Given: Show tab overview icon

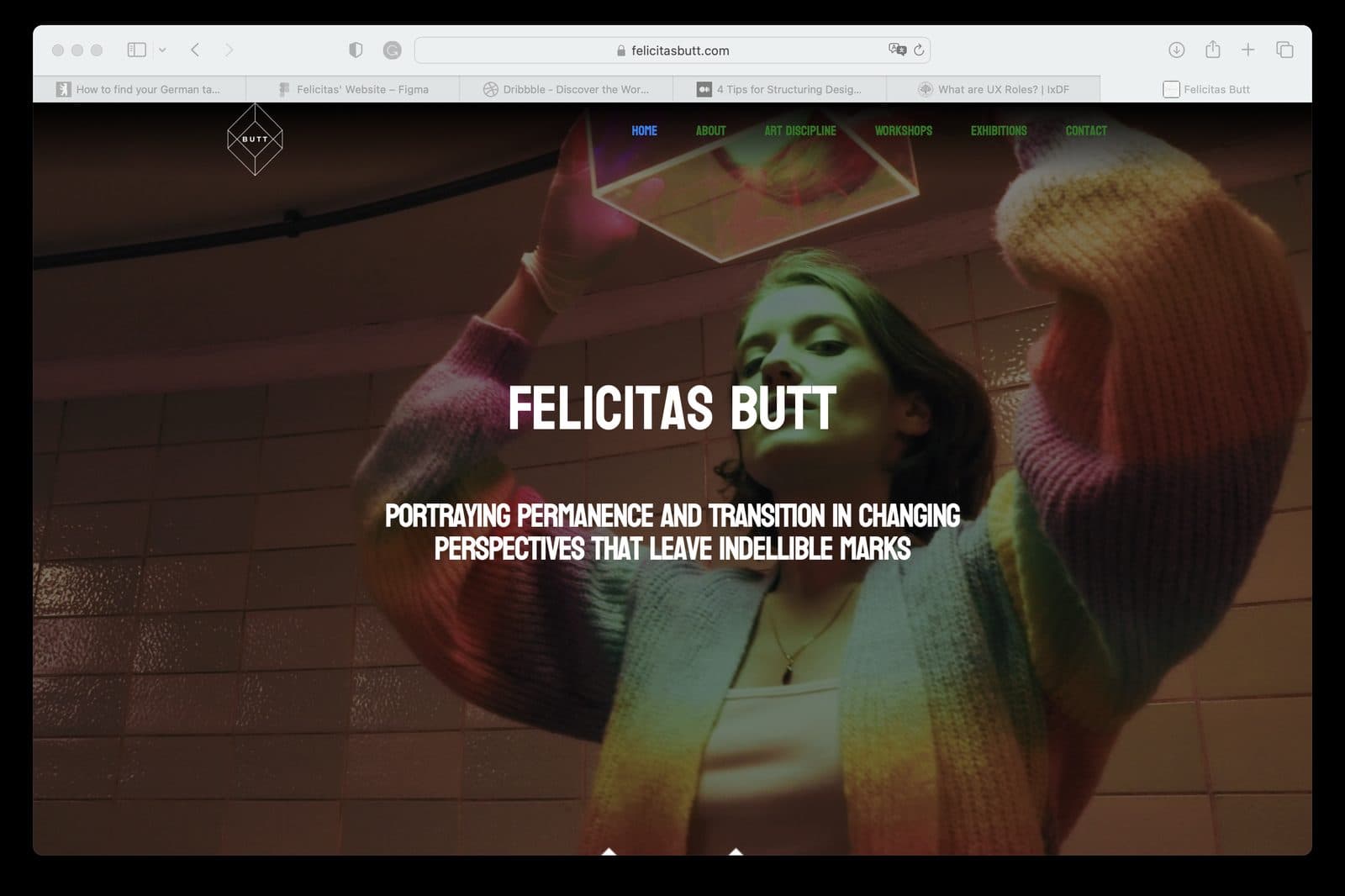Looking at the screenshot, I should (x=1284, y=50).
